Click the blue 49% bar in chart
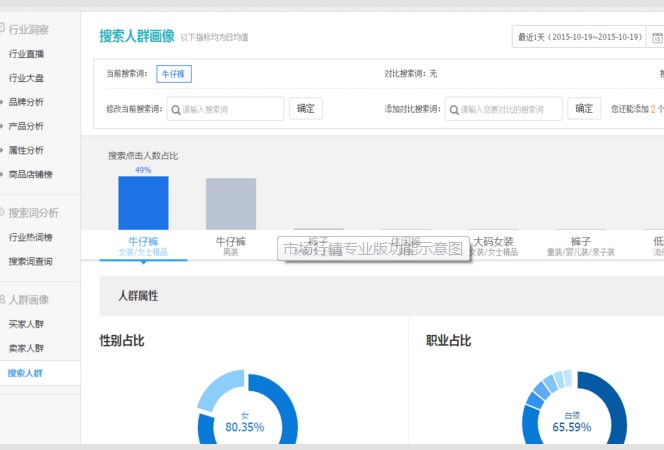This screenshot has height=450, width=664. [x=143, y=203]
